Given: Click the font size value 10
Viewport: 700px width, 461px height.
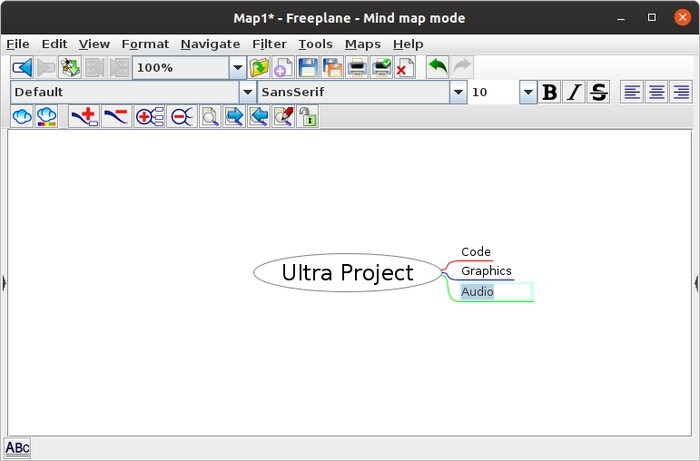Looking at the screenshot, I should [493, 92].
